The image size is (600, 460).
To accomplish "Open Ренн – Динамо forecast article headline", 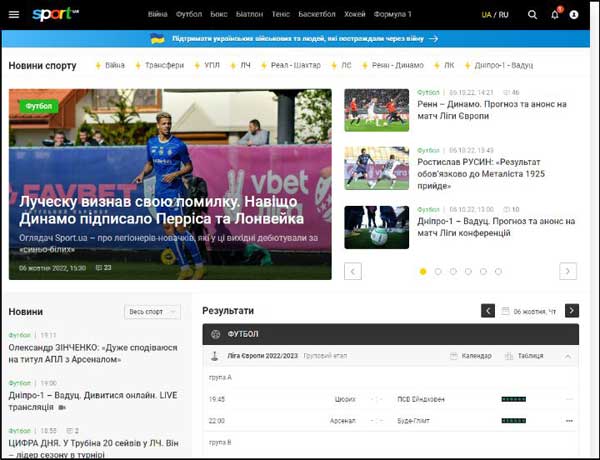I will (x=492, y=110).
